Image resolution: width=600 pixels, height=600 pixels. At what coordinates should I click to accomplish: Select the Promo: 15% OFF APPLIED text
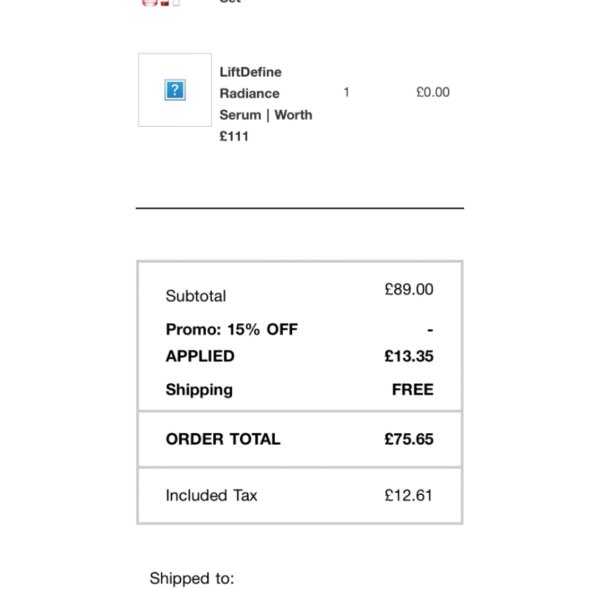tap(231, 342)
